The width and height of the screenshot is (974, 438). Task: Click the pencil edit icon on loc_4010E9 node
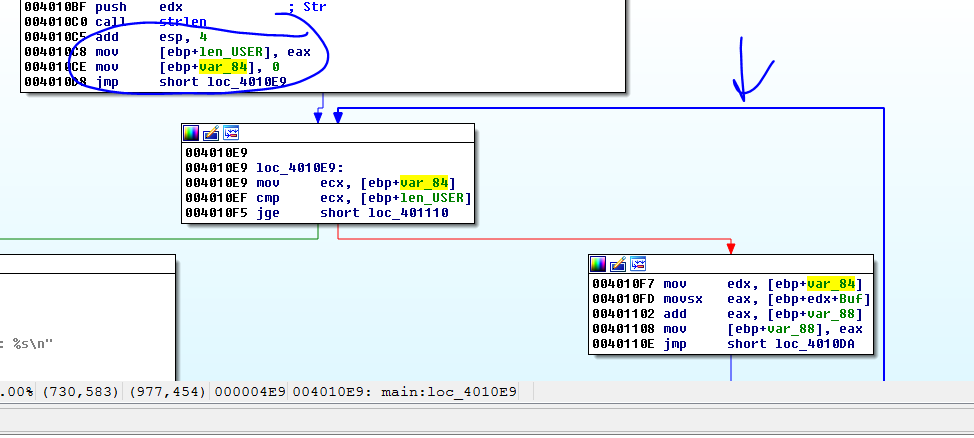click(211, 133)
